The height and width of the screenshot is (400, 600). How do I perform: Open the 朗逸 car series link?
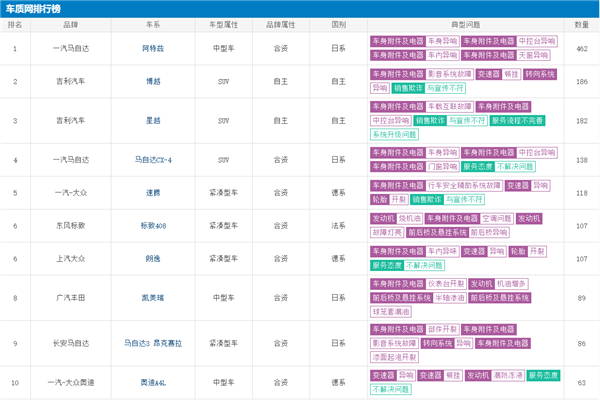[x=153, y=259]
